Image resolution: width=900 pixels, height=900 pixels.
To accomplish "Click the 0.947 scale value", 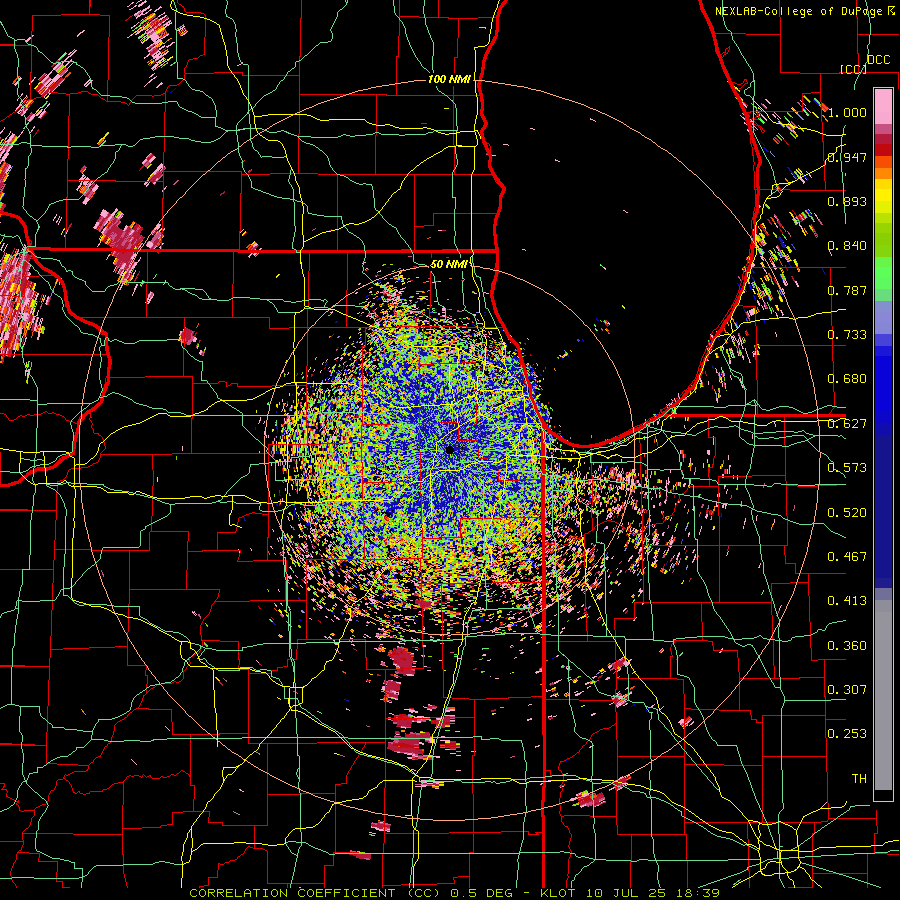I will point(847,157).
